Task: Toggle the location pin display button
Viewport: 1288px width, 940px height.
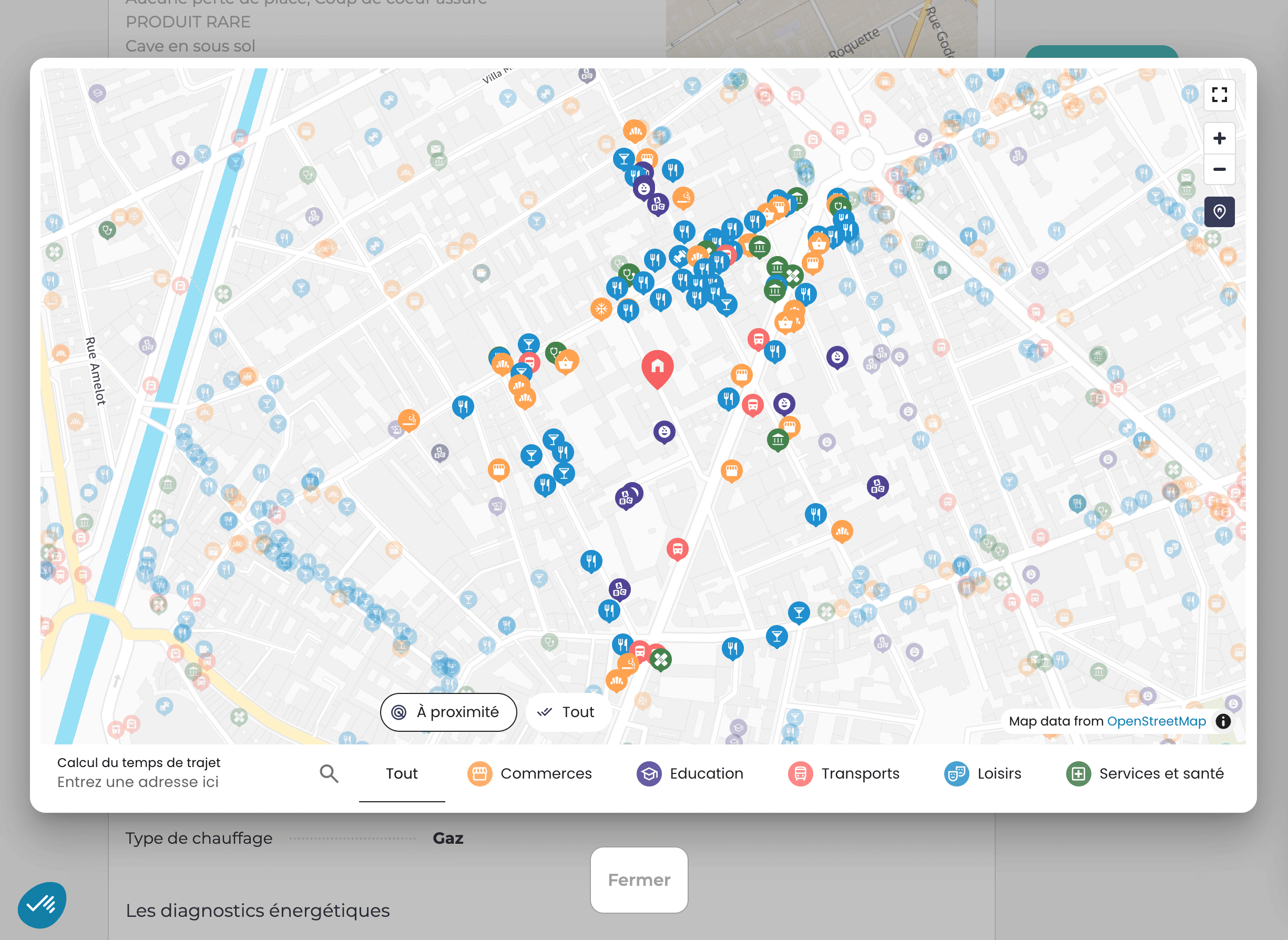Action: 1219,212
